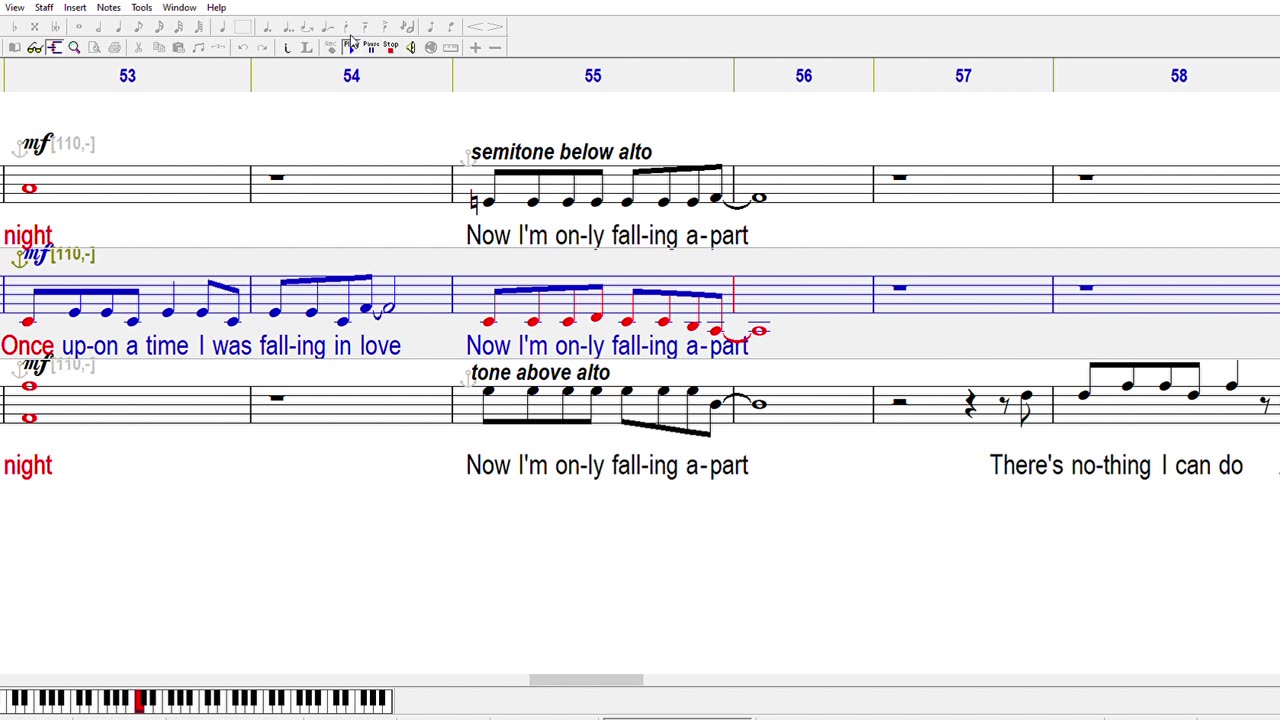The height and width of the screenshot is (720, 1280).
Task: Click the ruler icon in toolbar
Action: [x=450, y=47]
